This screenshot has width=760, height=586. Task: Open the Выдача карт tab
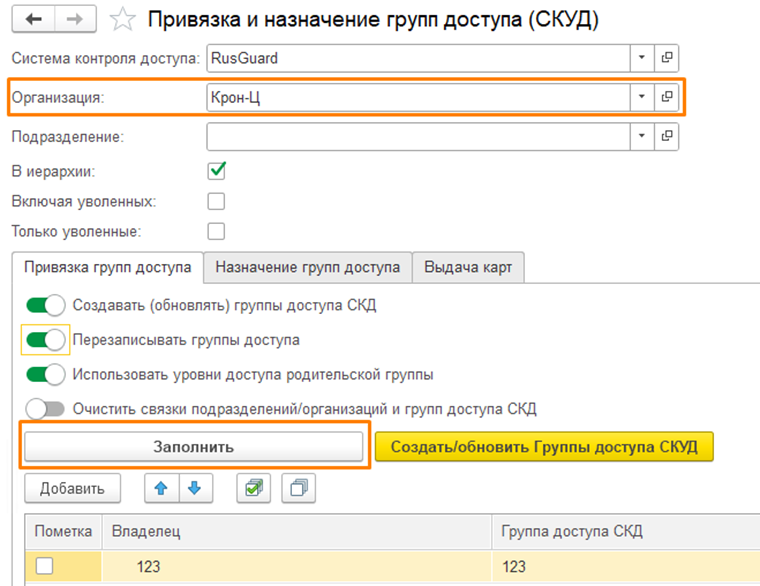coord(468,267)
